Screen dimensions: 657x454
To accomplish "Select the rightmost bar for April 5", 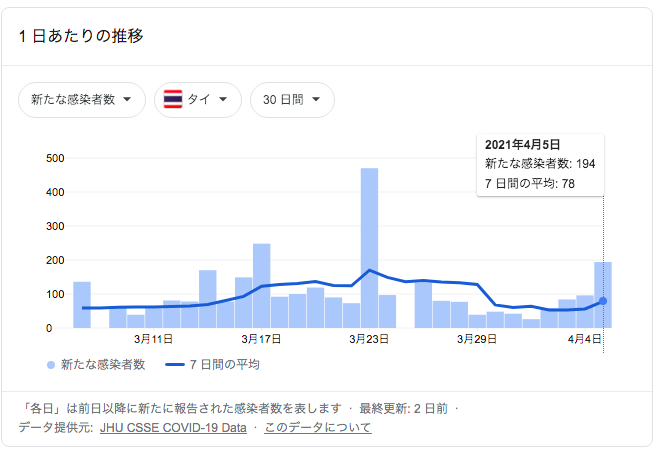I will coord(603,294).
